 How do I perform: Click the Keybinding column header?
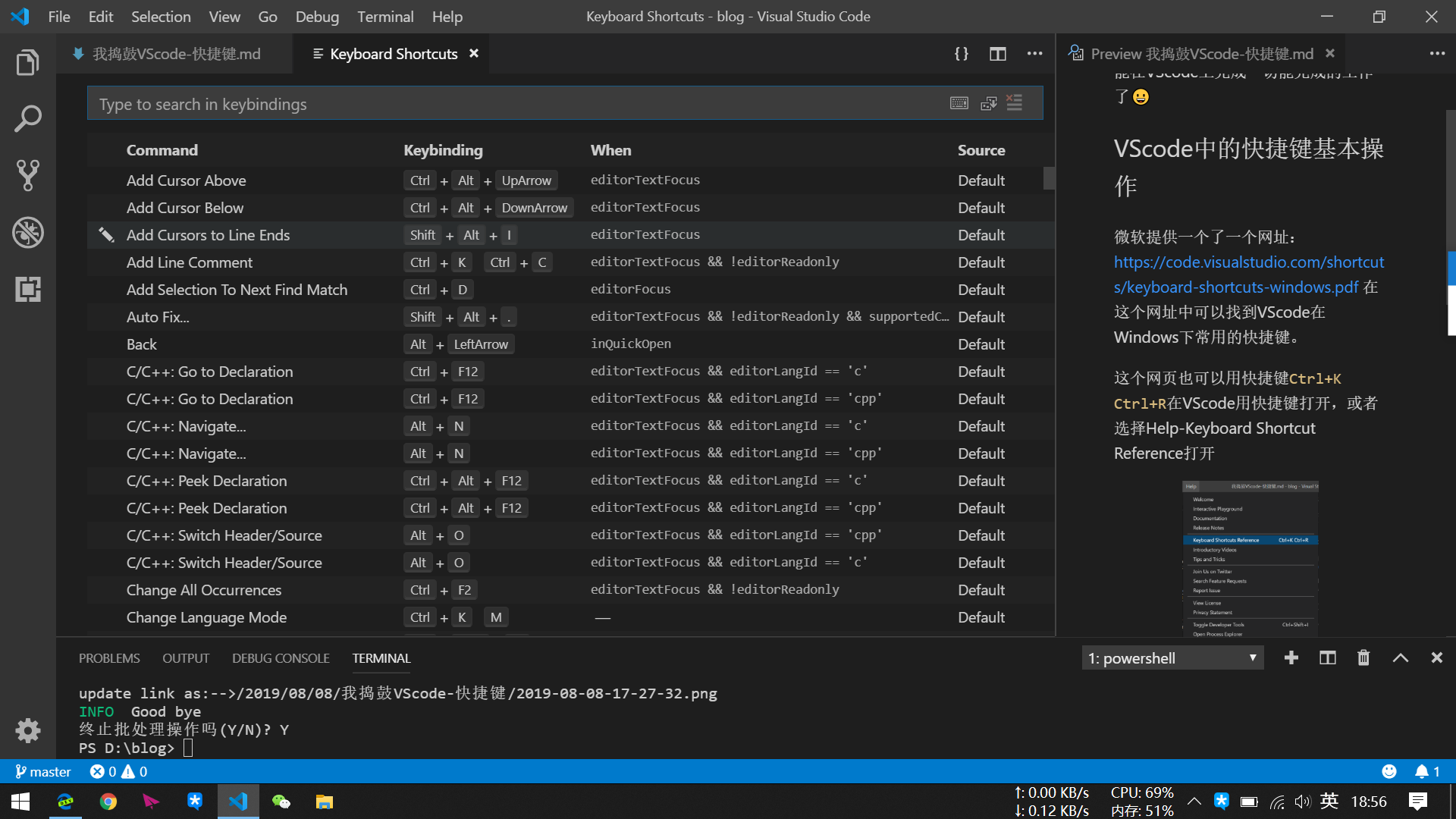point(443,150)
